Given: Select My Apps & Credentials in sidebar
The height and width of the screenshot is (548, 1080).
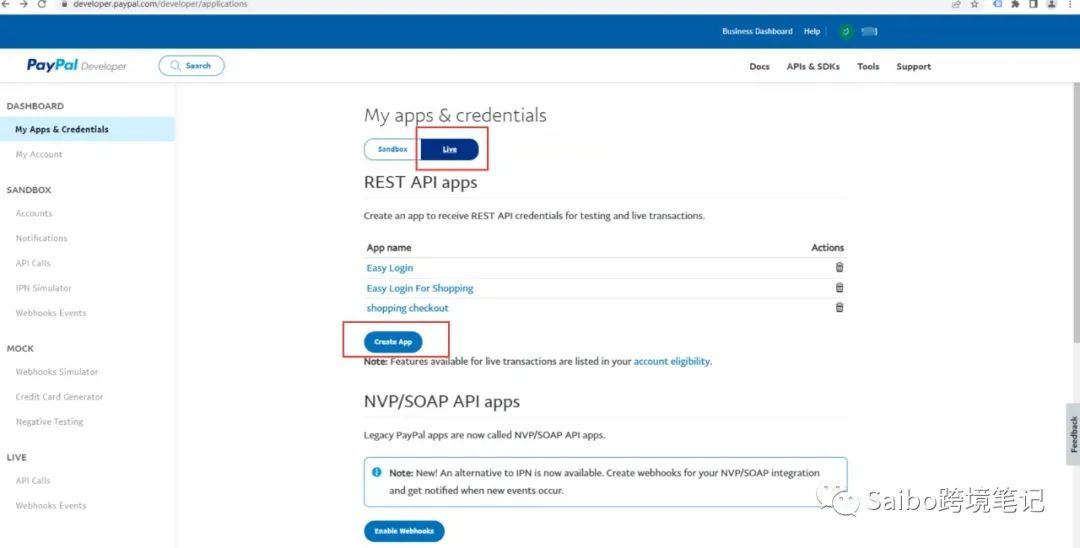Looking at the screenshot, I should [87, 129].
